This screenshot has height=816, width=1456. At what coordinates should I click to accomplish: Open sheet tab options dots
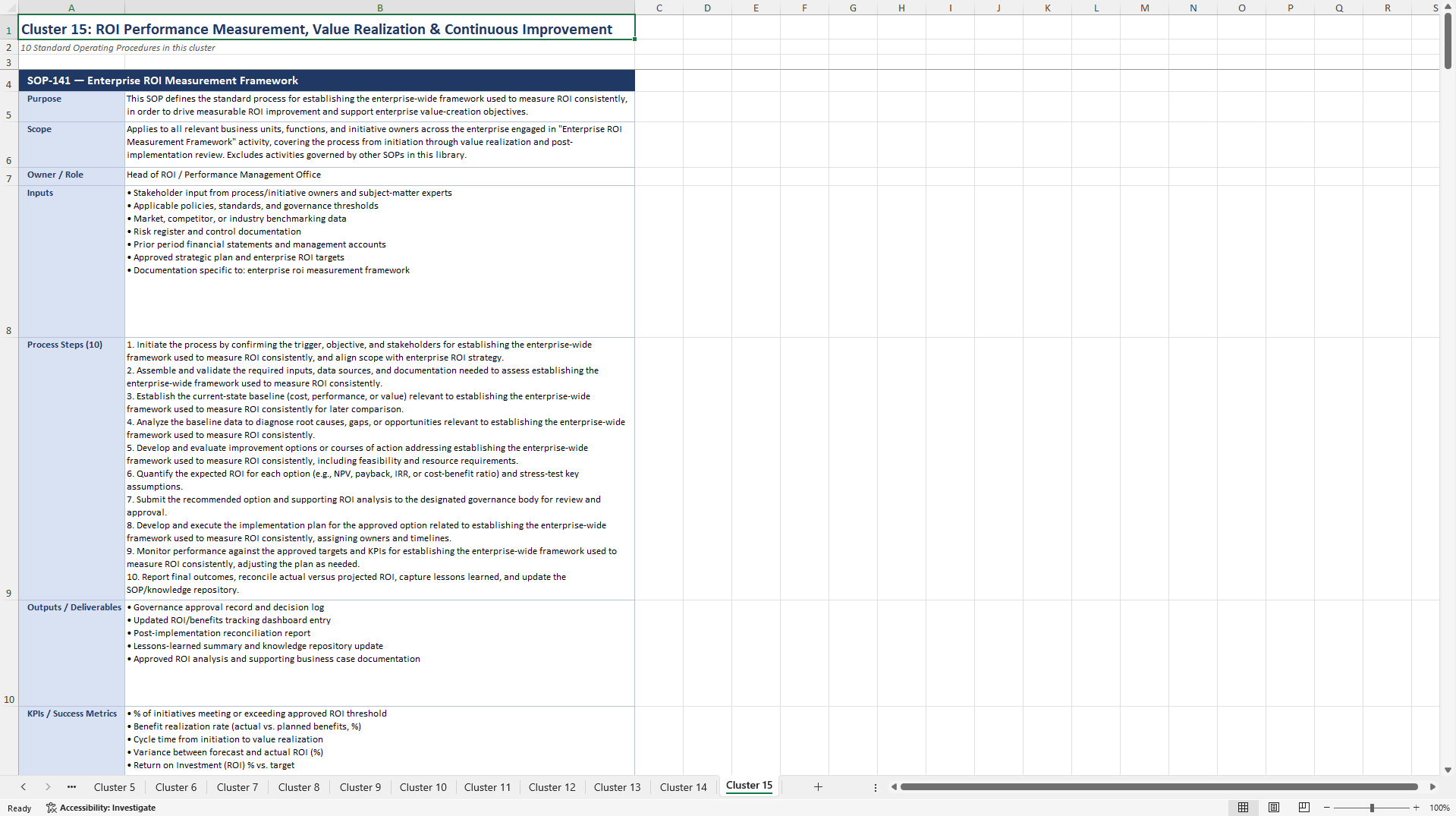(875, 787)
